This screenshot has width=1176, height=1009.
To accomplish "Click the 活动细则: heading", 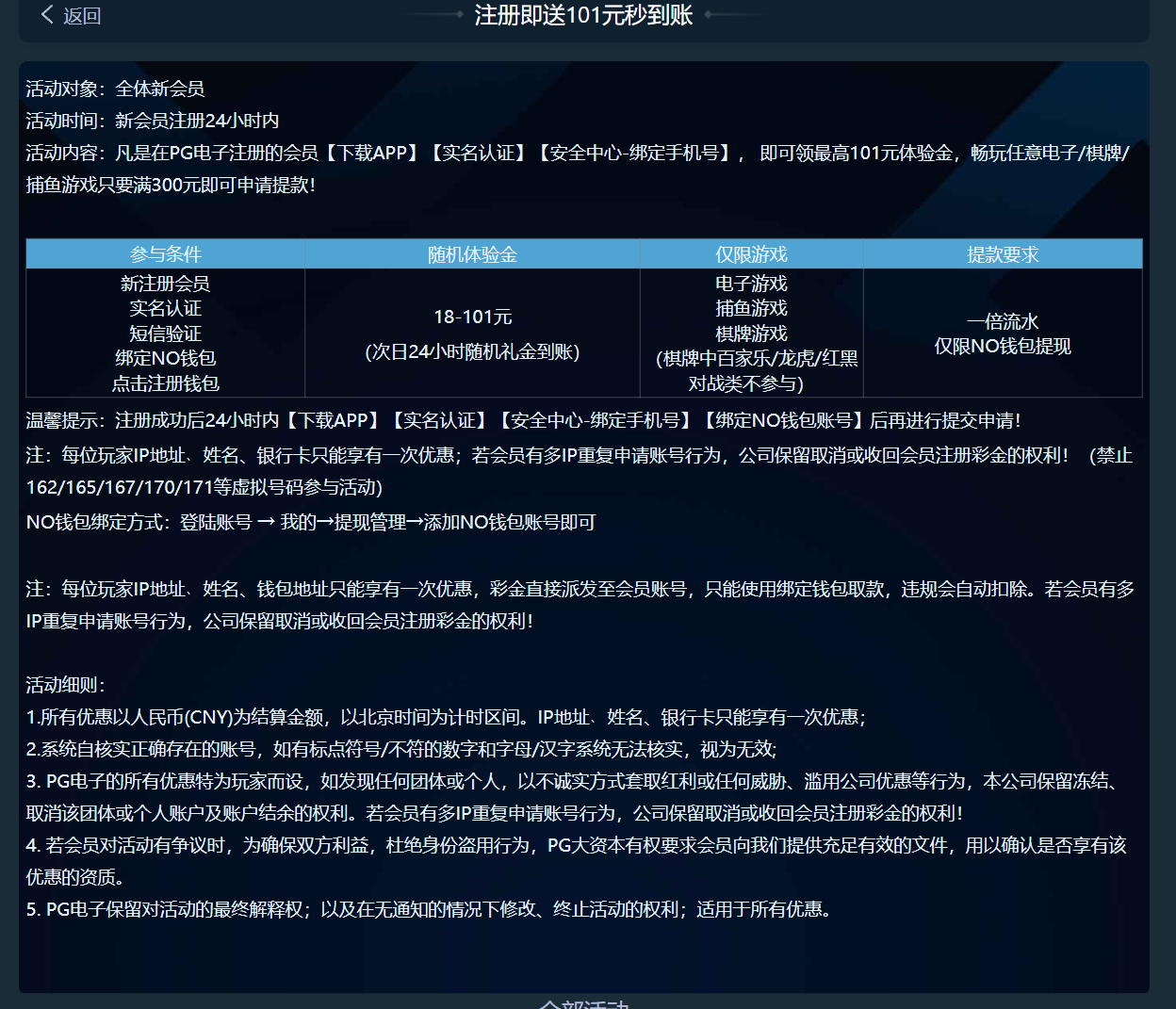I will 65,685.
